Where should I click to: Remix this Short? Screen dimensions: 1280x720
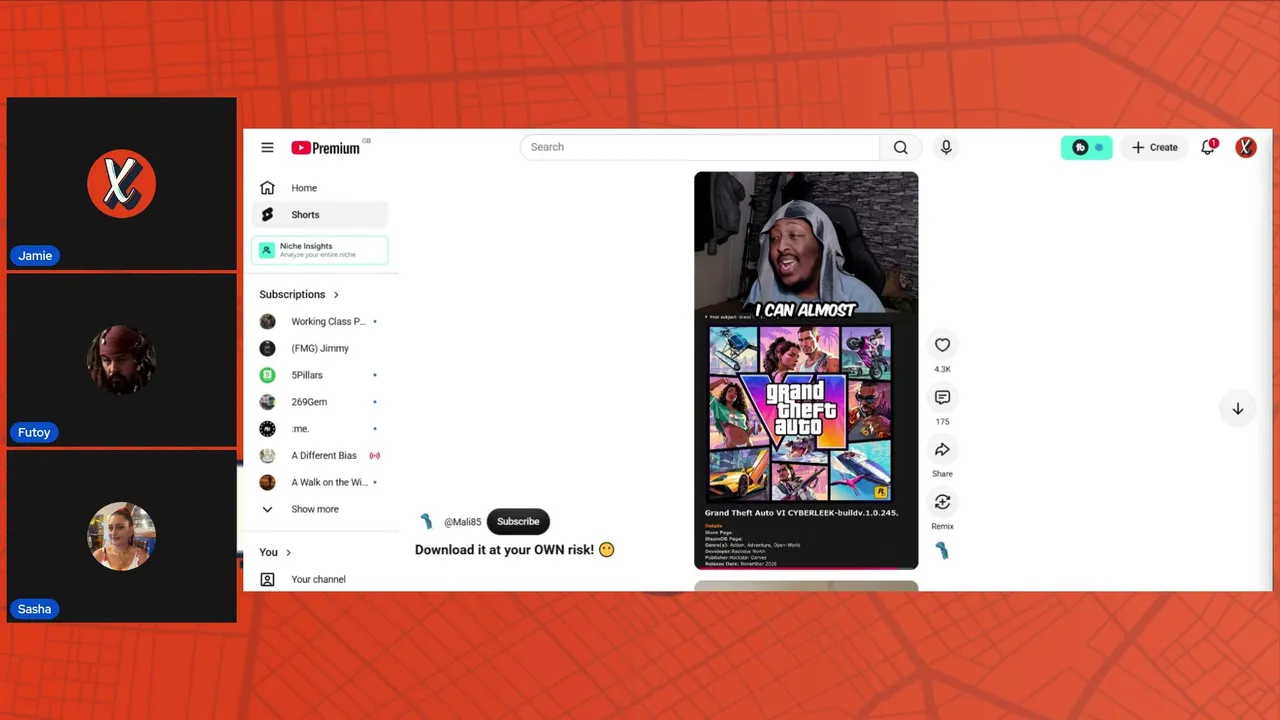tap(942, 502)
